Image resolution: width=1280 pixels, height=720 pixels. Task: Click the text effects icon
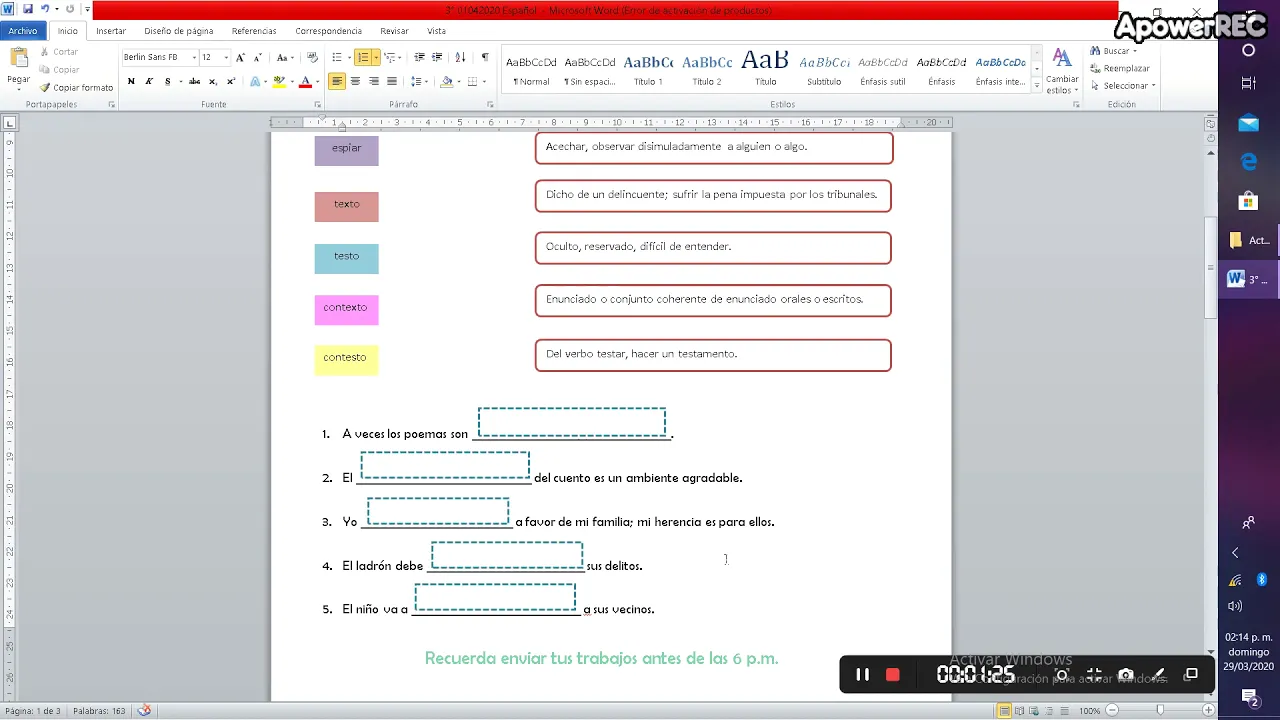click(255, 82)
